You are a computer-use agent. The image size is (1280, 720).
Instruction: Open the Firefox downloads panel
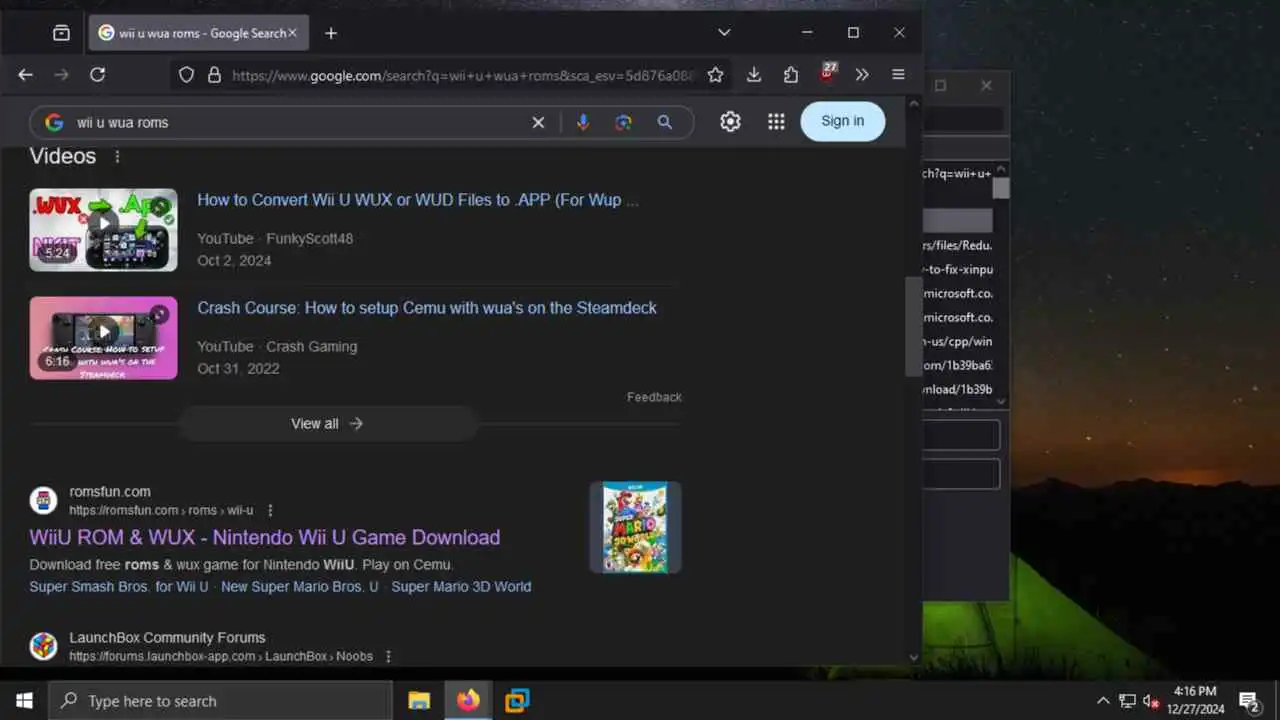click(x=754, y=75)
